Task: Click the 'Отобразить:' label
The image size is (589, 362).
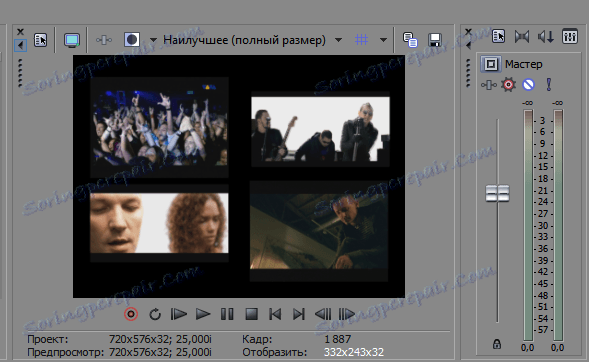Action: pyautogui.click(x=275, y=352)
